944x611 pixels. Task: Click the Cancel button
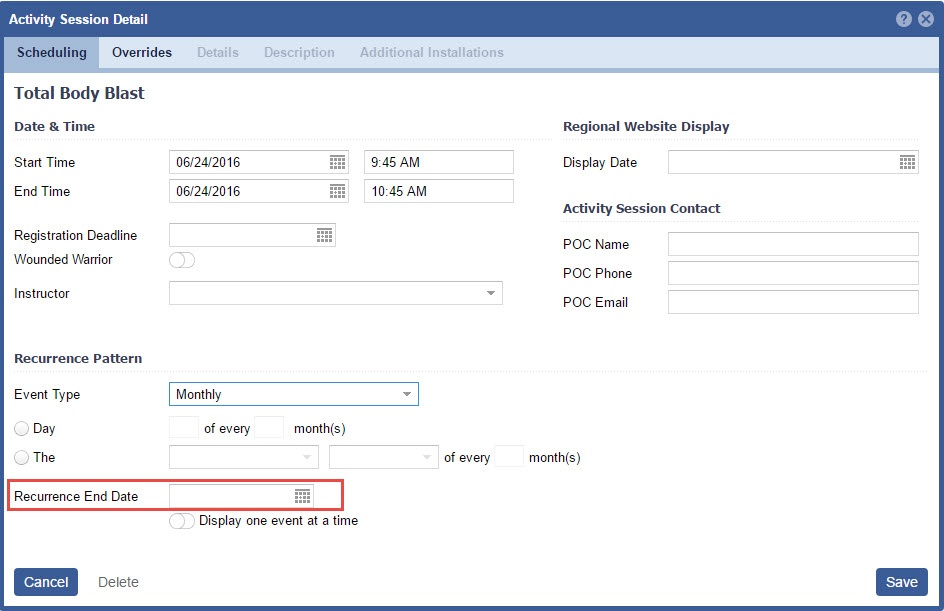46,582
